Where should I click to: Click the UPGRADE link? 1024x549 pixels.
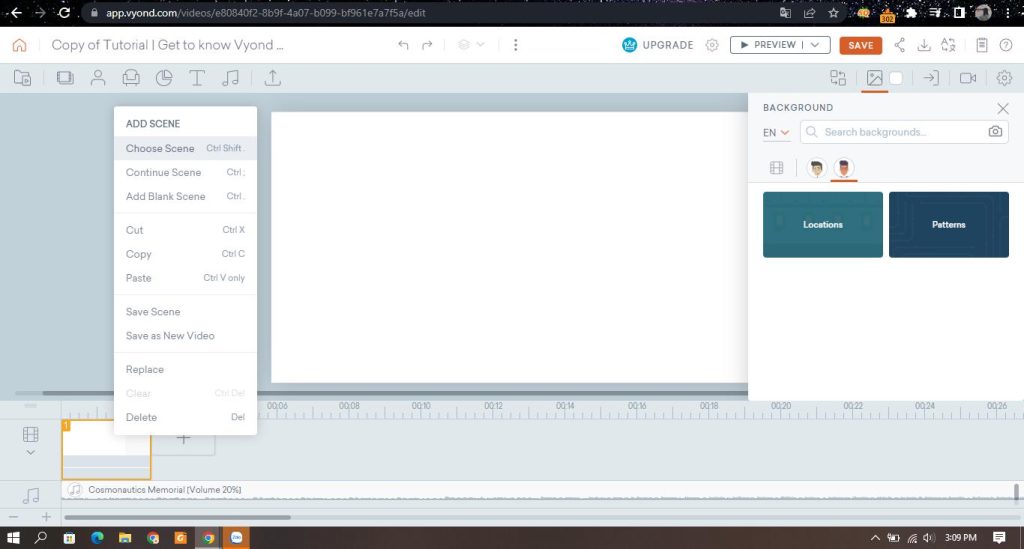658,45
